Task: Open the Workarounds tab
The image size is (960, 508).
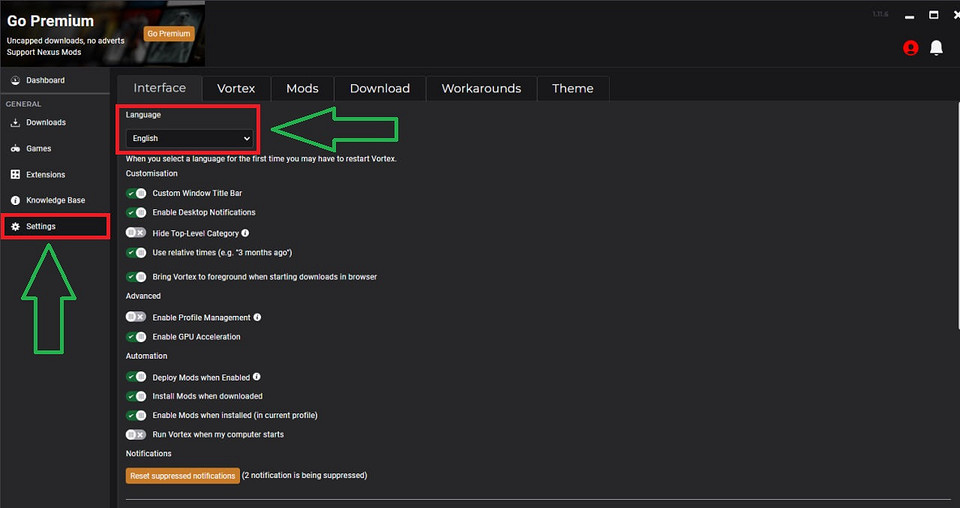Action: [x=481, y=89]
